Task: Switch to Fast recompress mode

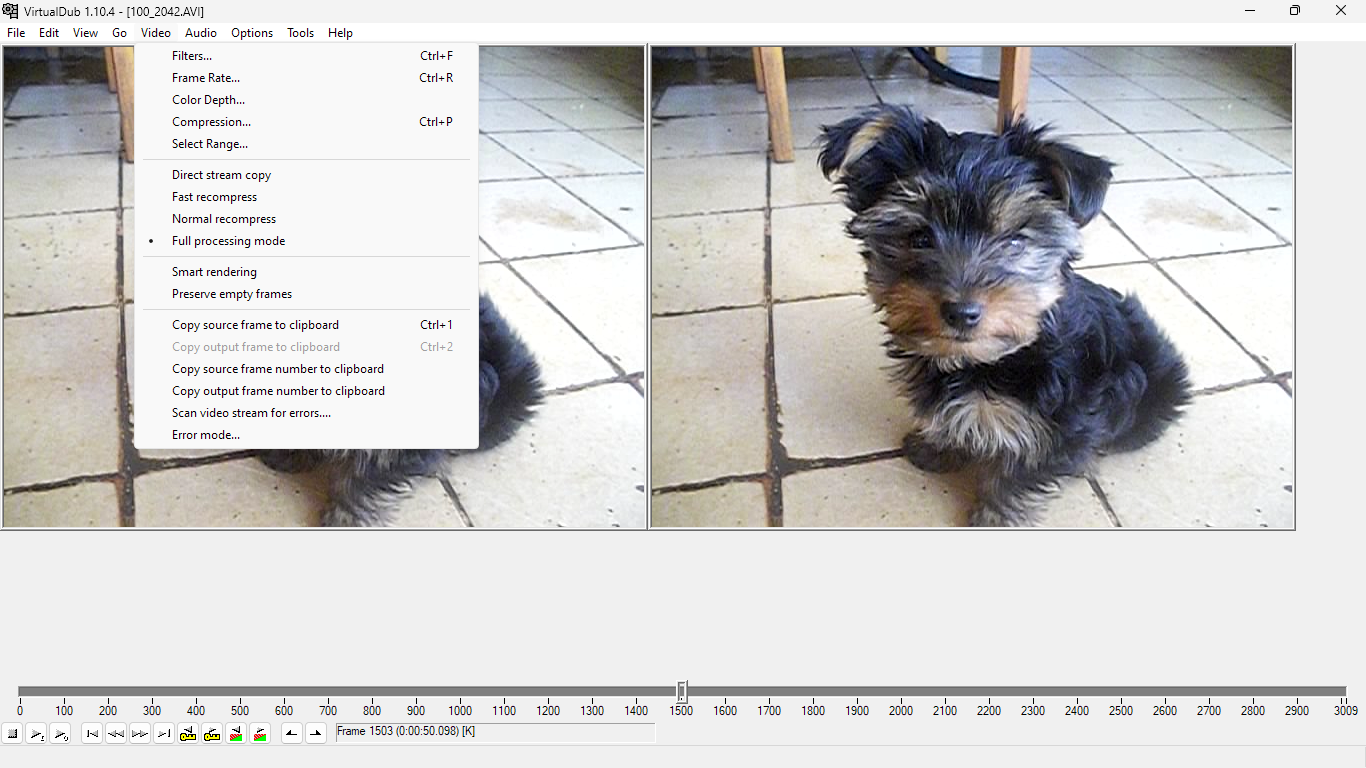Action: point(214,197)
